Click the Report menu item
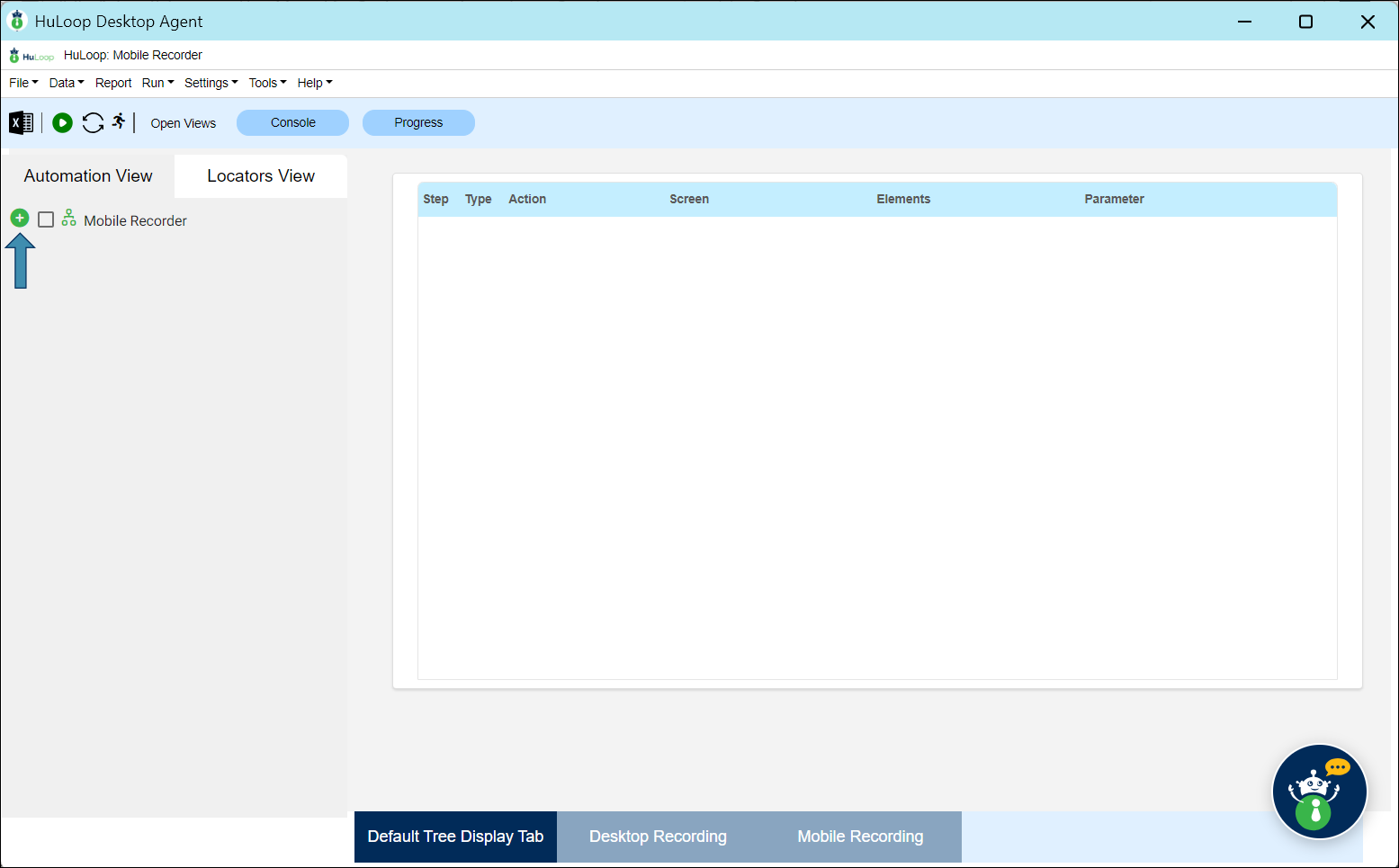Screen dimensions: 1399x868 (113, 83)
